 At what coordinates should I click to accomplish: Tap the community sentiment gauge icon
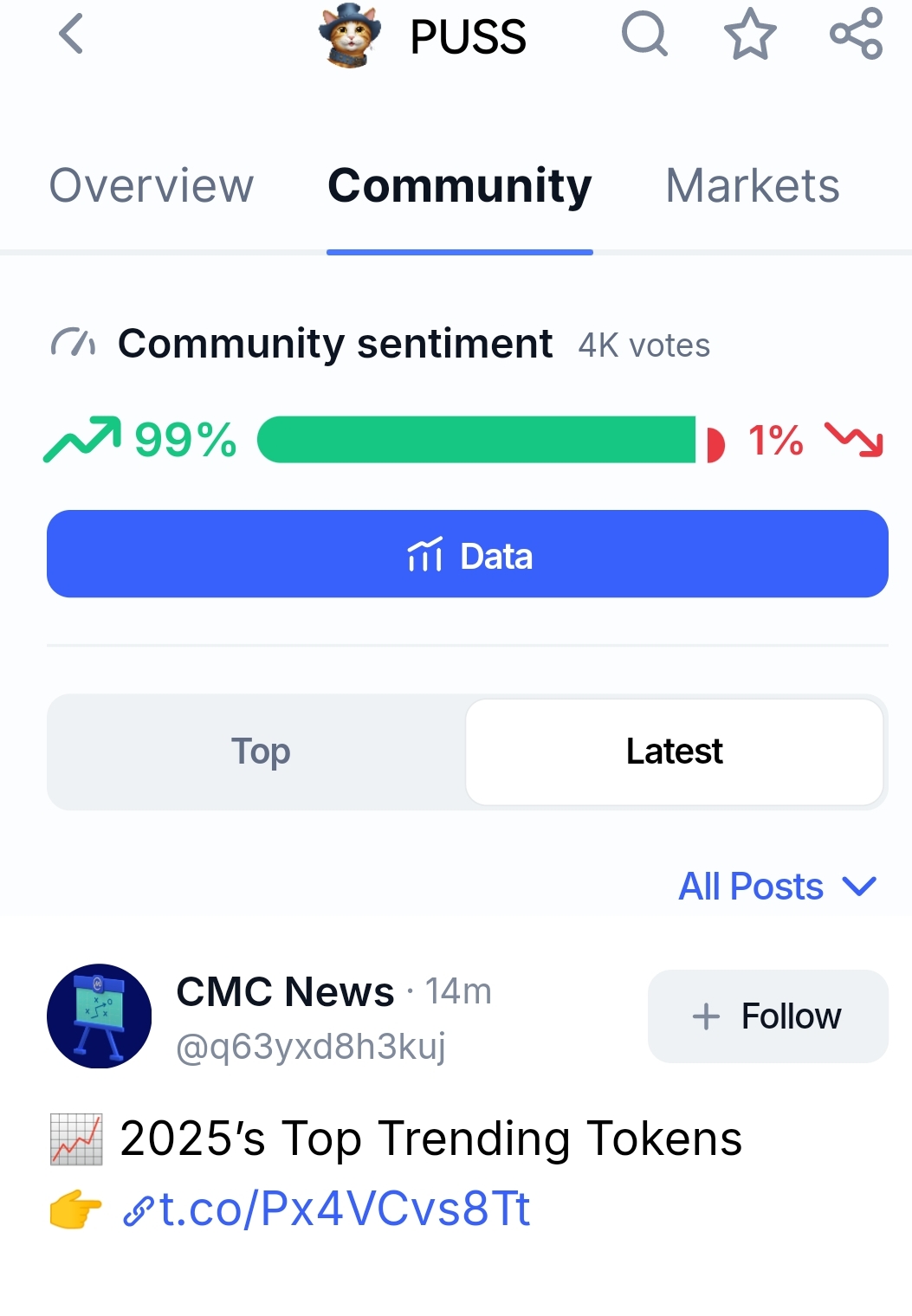(x=74, y=343)
